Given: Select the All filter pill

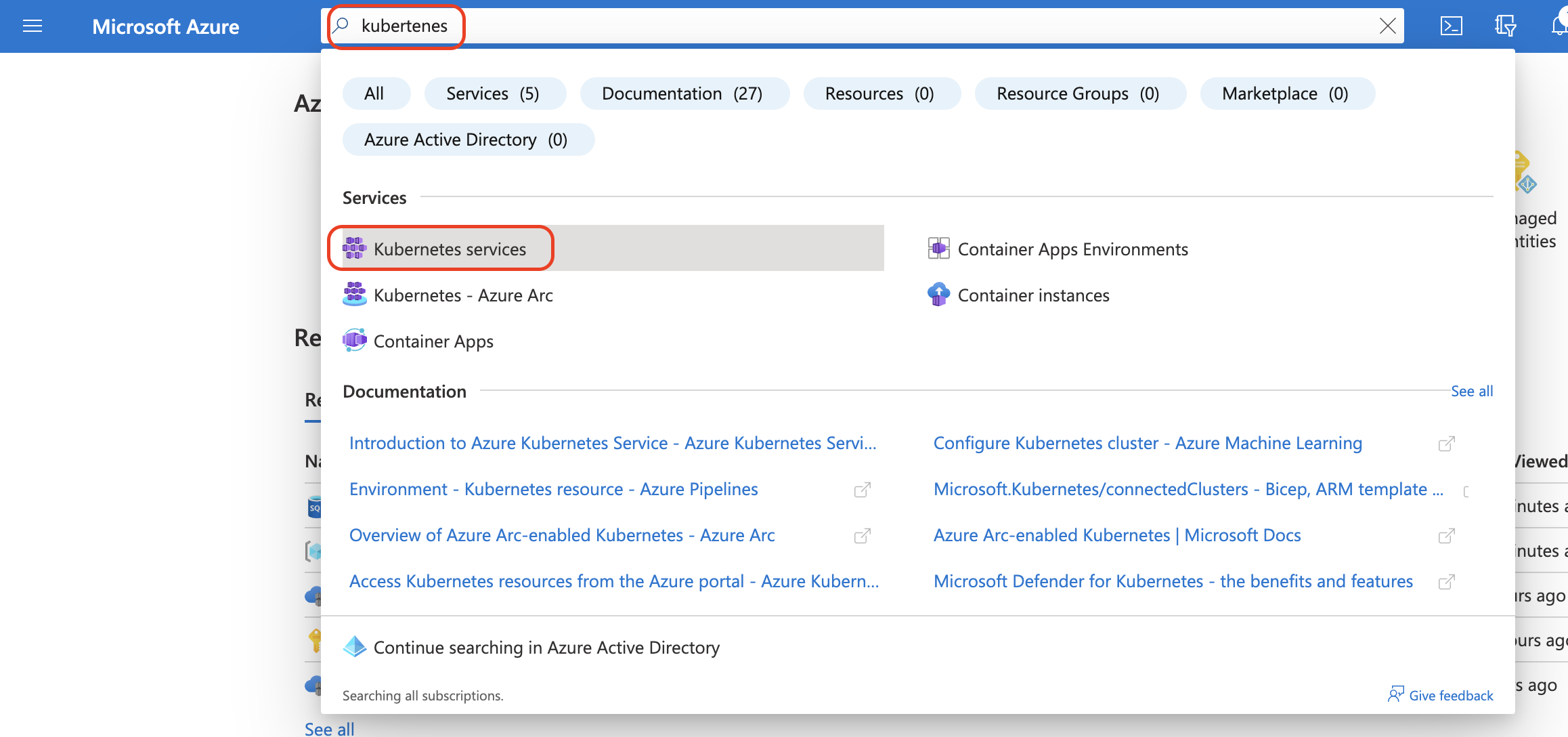Looking at the screenshot, I should click(374, 93).
